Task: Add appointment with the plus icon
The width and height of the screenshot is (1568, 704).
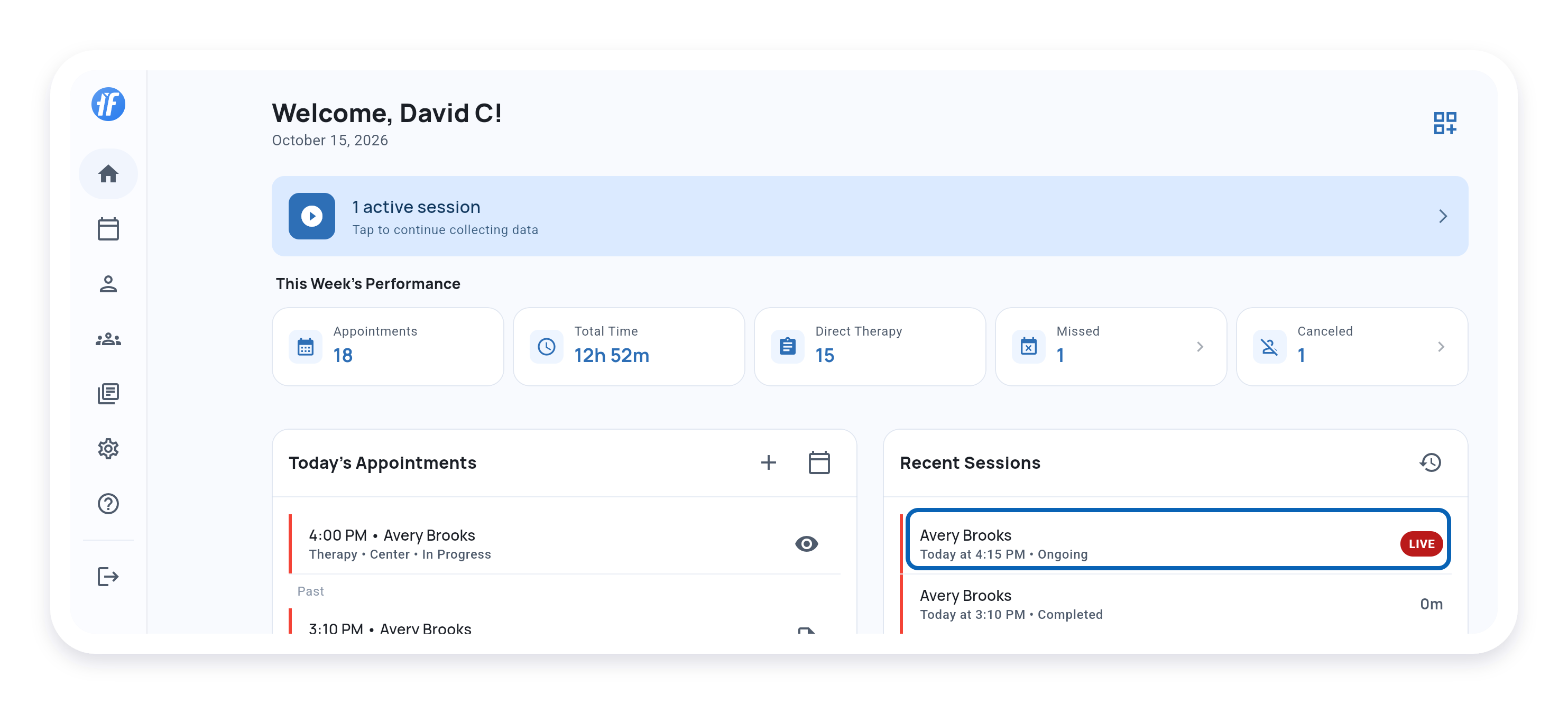Action: (x=768, y=462)
